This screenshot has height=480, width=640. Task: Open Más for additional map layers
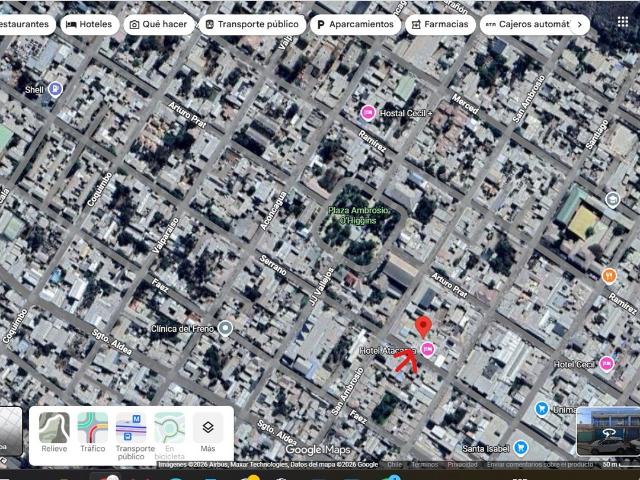point(208,432)
